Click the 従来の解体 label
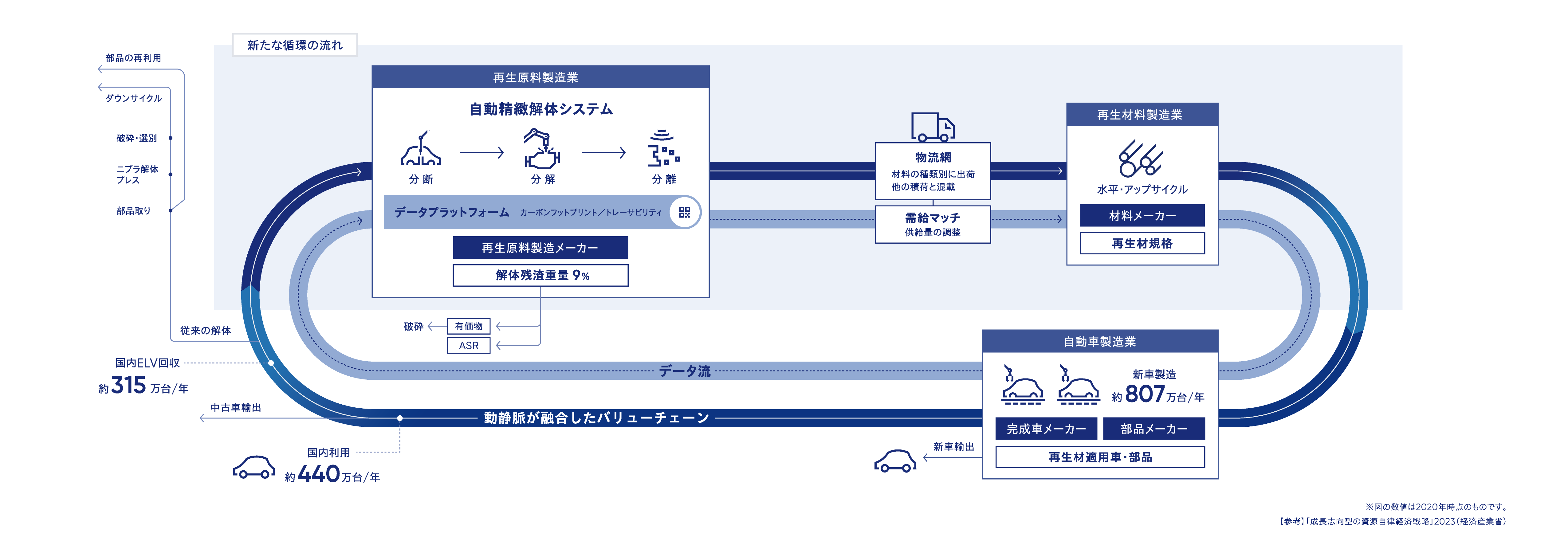The image size is (1568, 553). [x=206, y=330]
